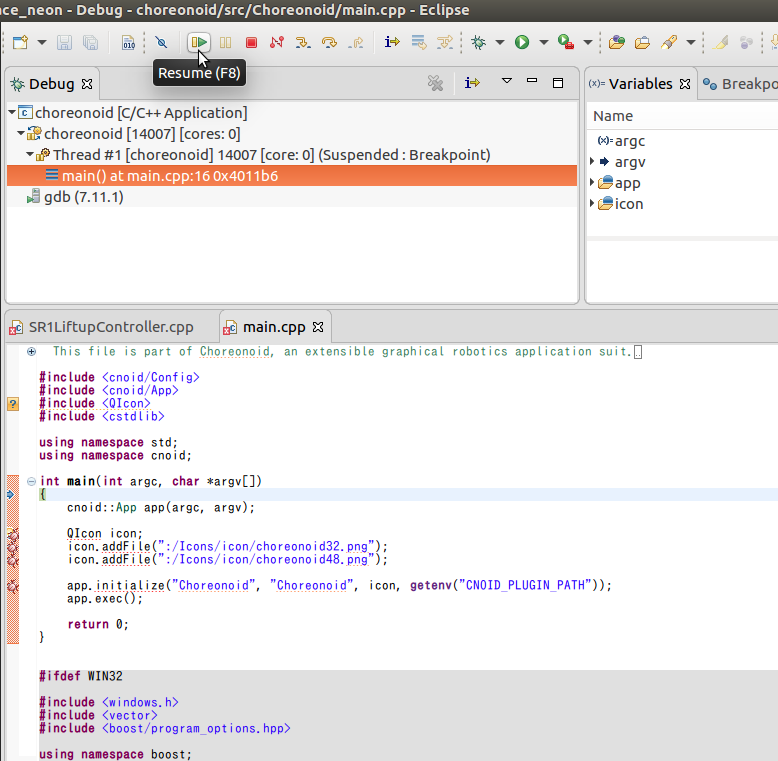The width and height of the screenshot is (778, 761).
Task: Expand the argv variable
Action: tap(592, 162)
